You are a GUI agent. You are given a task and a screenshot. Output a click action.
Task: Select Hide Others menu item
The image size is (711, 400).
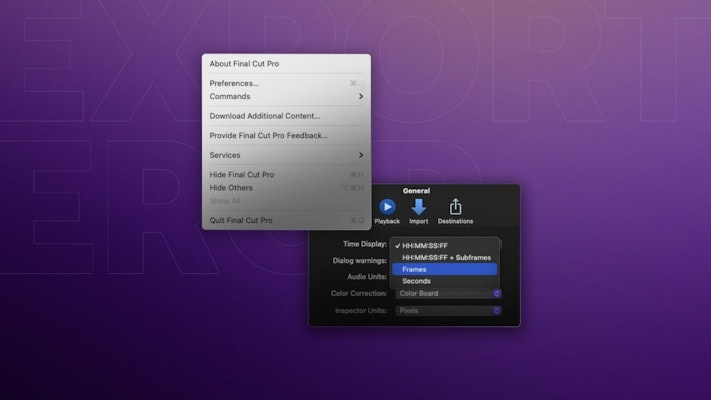click(x=231, y=187)
